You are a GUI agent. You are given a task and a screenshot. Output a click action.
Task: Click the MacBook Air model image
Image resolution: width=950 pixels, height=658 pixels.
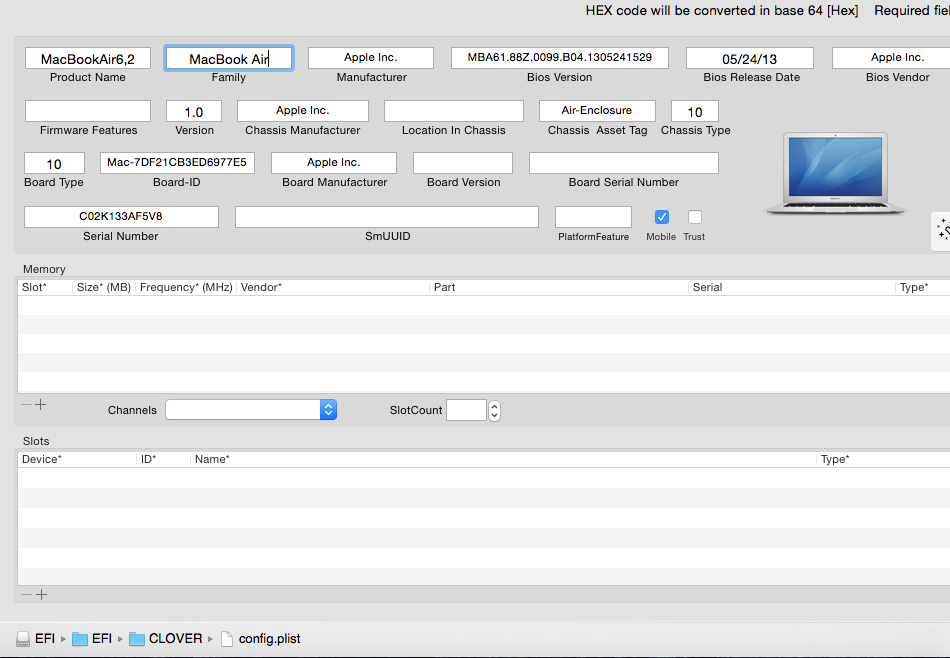(x=835, y=172)
